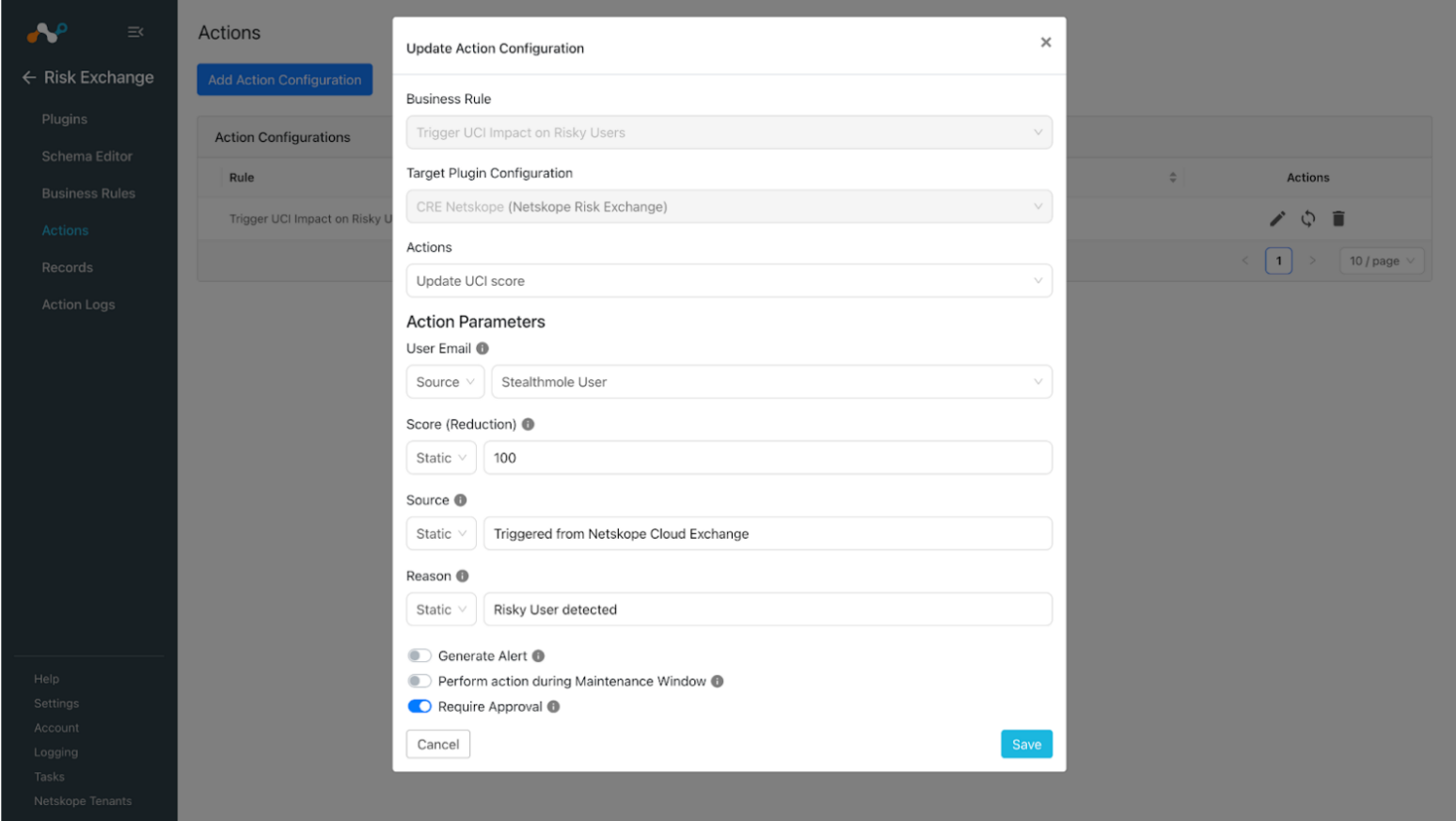Click the Reason text input field
The width and height of the screenshot is (1456, 821).
point(768,609)
